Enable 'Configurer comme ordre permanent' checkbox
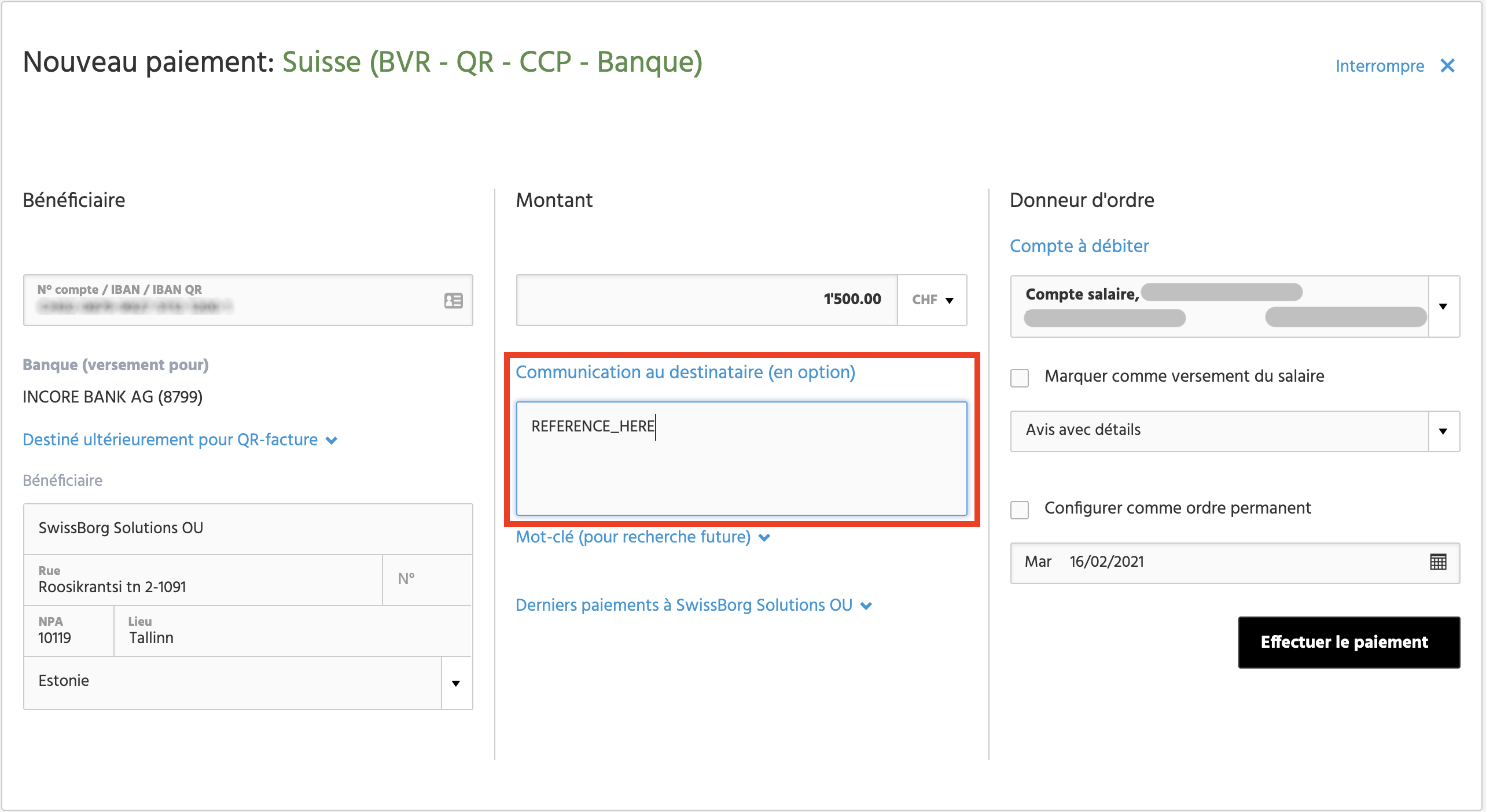The width and height of the screenshot is (1486, 812). [x=1020, y=510]
